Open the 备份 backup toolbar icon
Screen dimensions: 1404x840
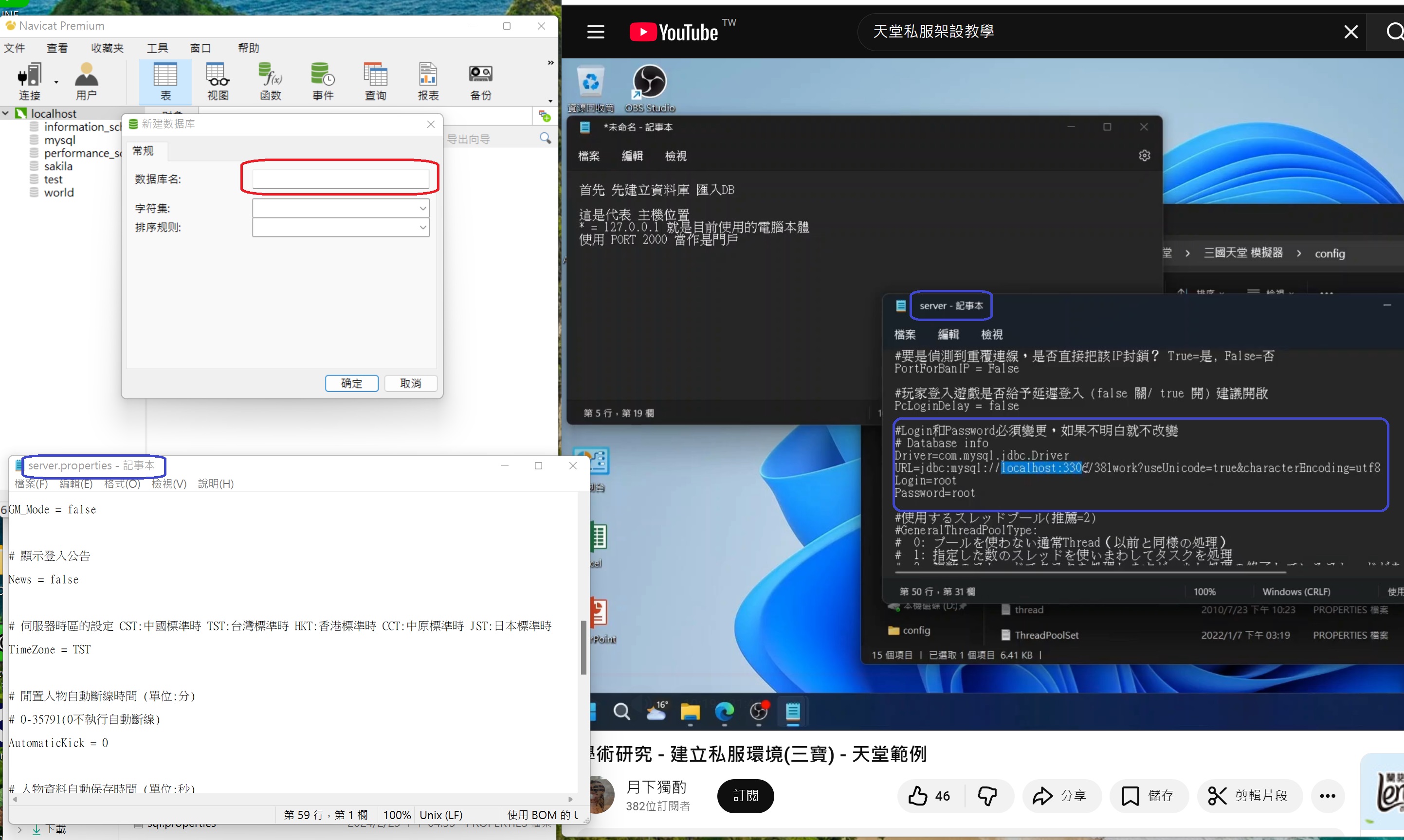(481, 82)
